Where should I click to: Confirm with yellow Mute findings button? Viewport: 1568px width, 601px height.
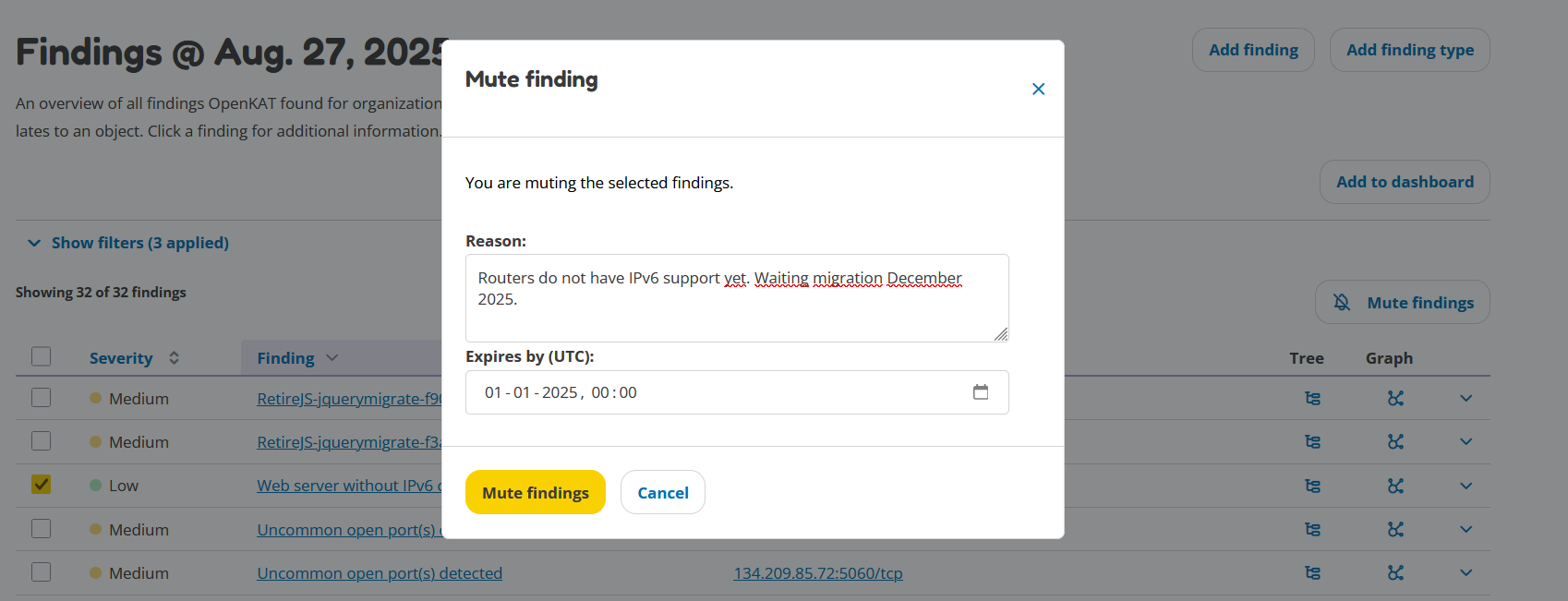(x=536, y=492)
